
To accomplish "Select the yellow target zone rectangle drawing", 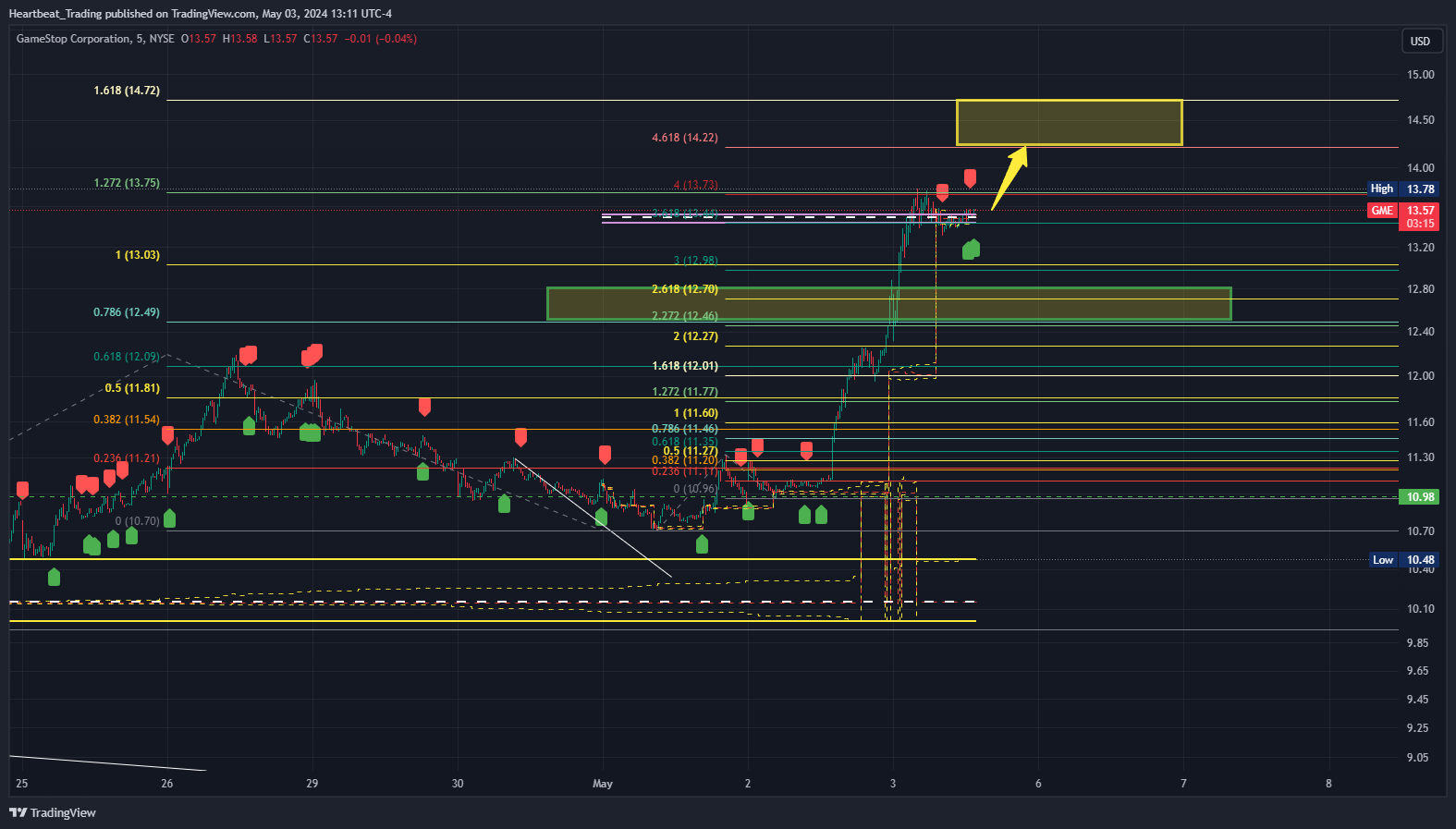I will [1070, 123].
